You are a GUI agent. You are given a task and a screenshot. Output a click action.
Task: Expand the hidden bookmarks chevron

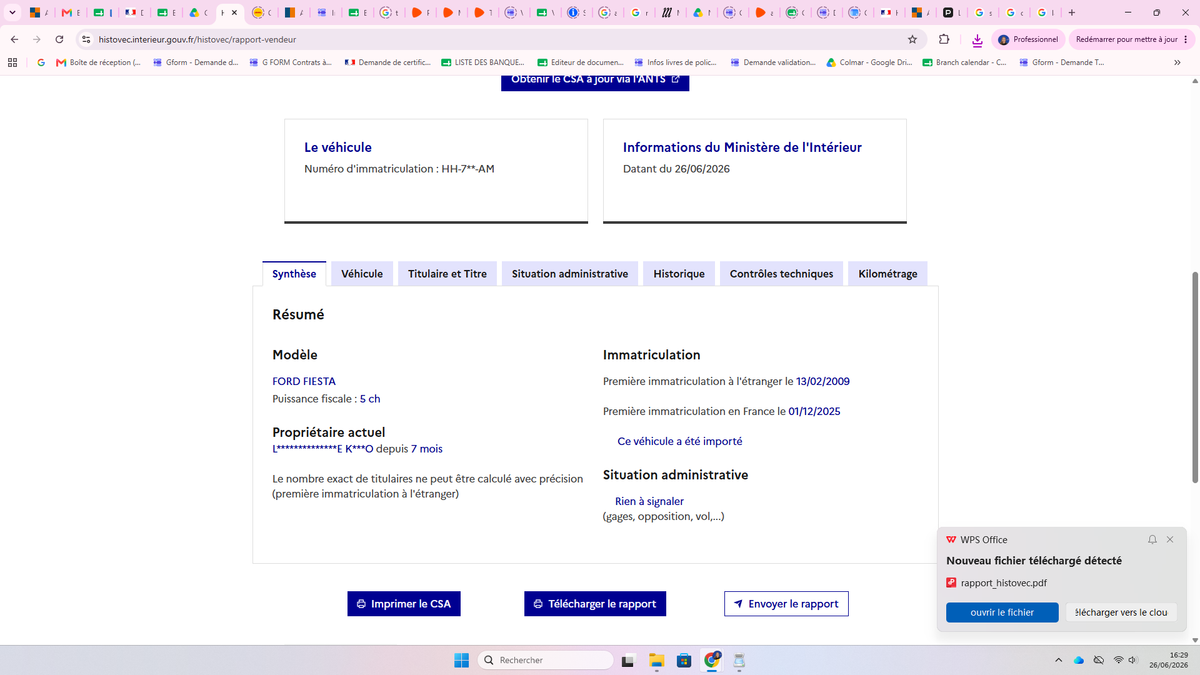[x=1177, y=62]
